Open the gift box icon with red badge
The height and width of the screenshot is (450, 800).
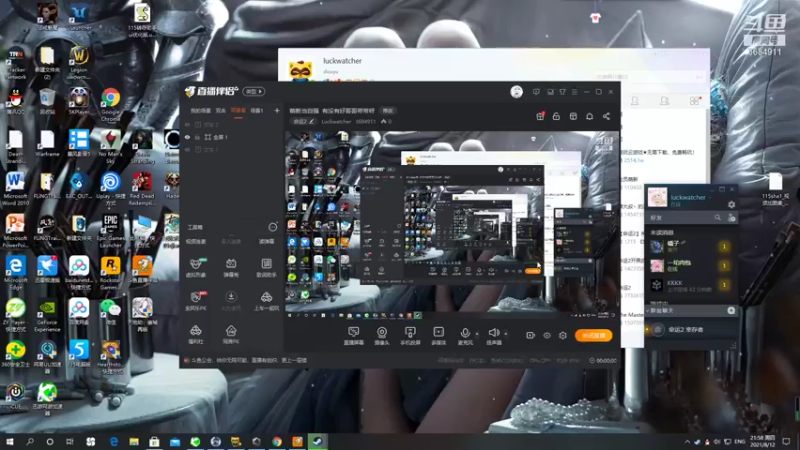(x=540, y=116)
